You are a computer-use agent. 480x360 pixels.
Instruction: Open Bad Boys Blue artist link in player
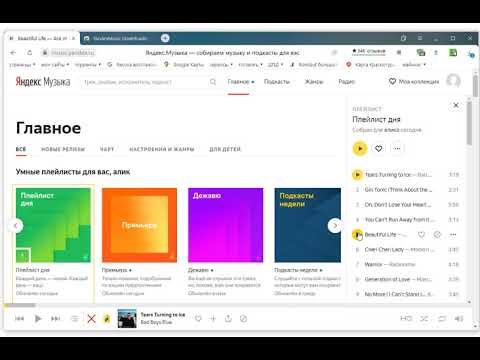click(x=156, y=322)
